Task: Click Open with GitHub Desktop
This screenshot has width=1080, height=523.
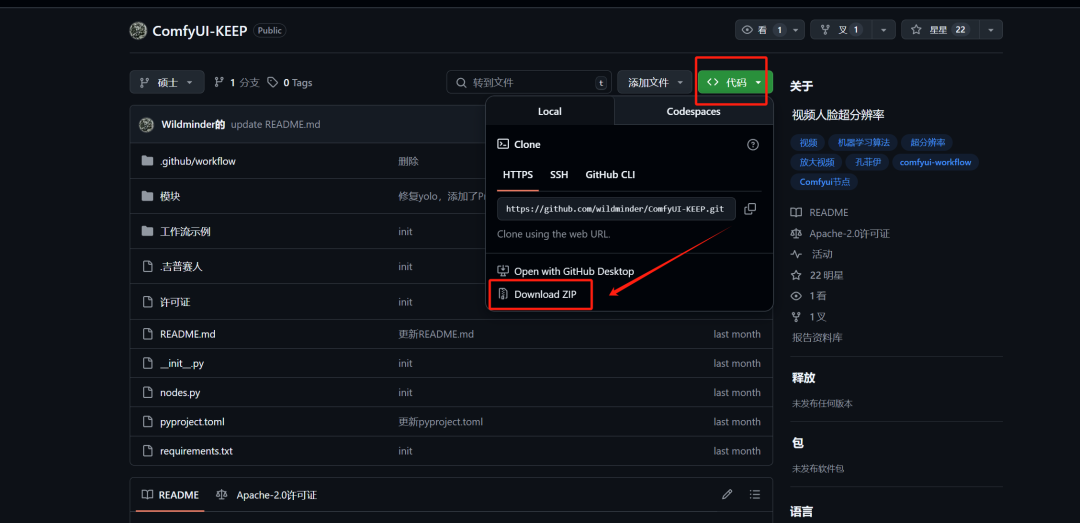Action: click(565, 271)
